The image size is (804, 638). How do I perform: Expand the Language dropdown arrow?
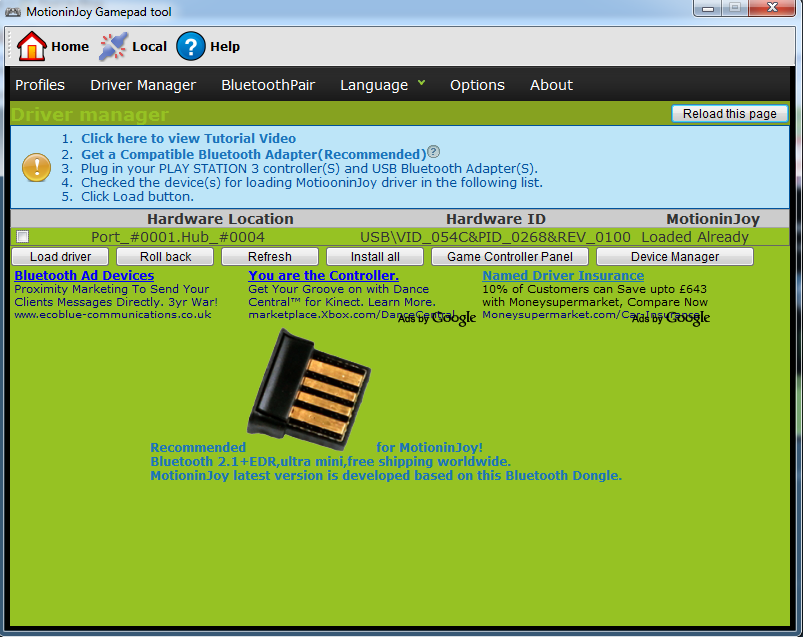point(421,83)
